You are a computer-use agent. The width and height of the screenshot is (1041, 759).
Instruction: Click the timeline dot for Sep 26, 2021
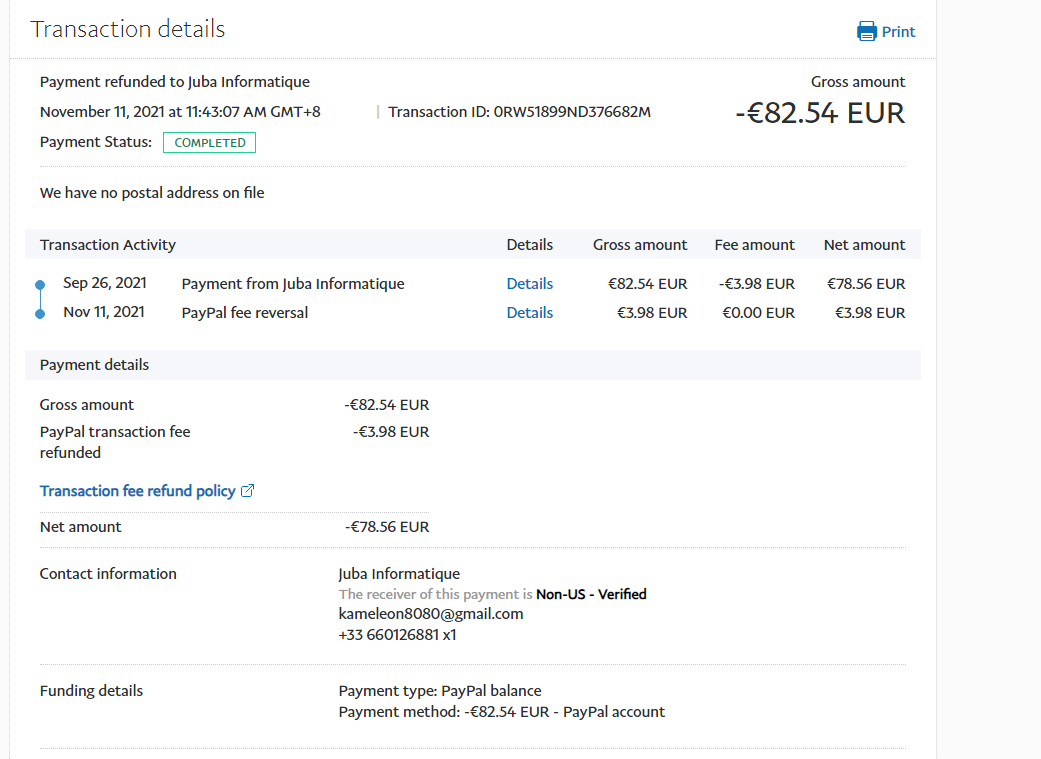pos(40,285)
